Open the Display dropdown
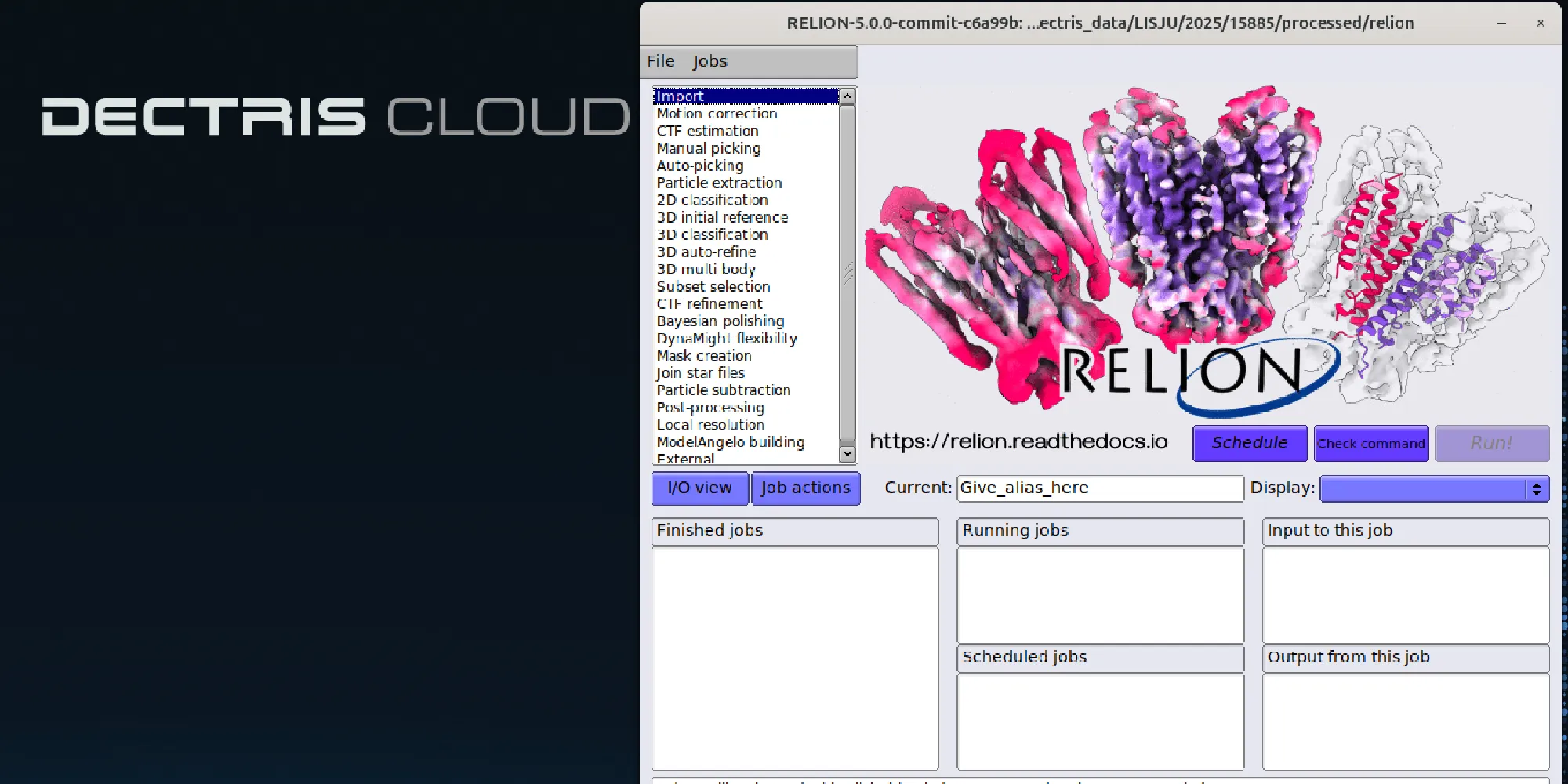This screenshot has width=1568, height=784. click(1435, 488)
